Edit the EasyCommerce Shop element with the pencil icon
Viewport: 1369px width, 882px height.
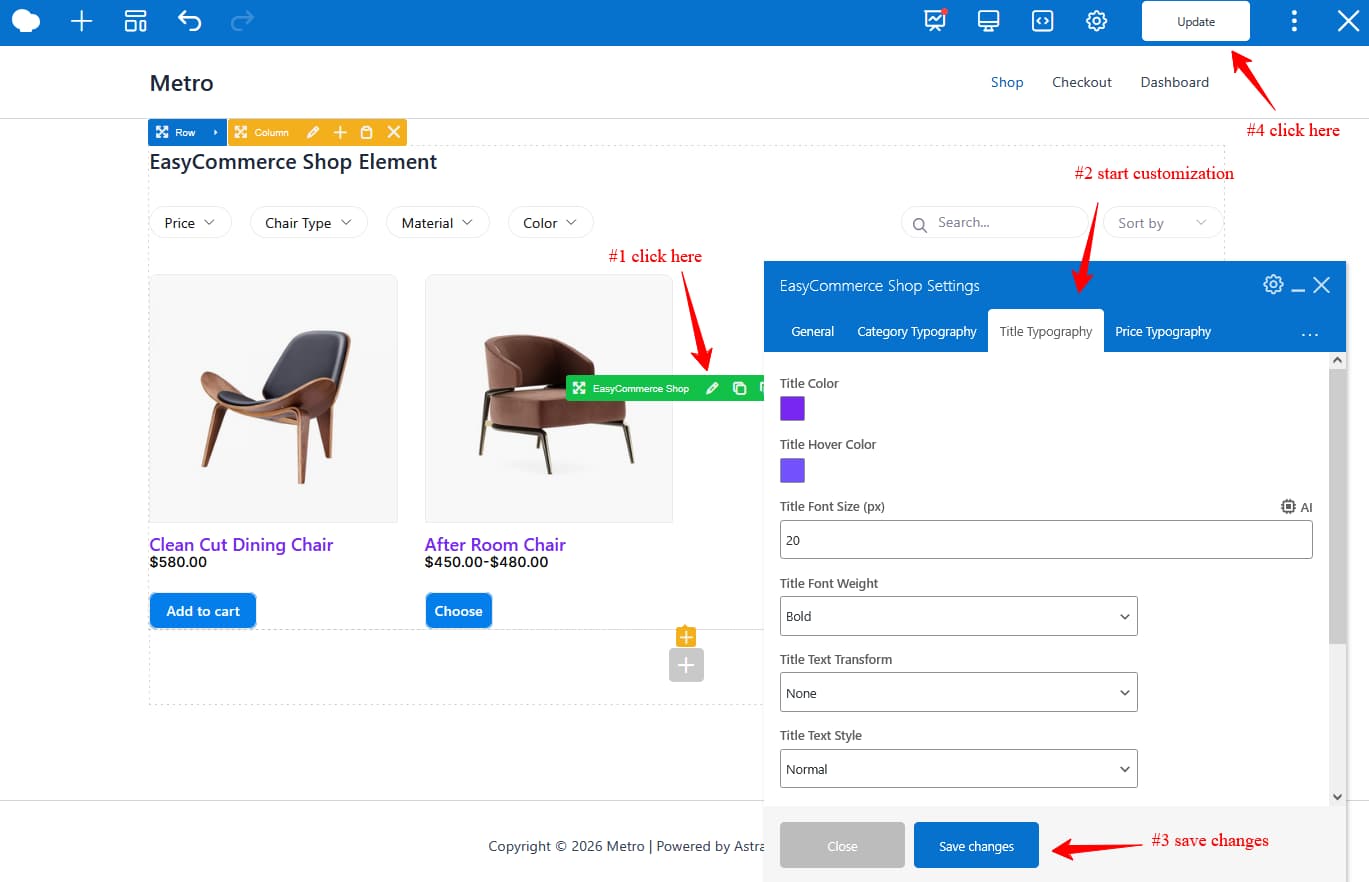click(x=711, y=388)
